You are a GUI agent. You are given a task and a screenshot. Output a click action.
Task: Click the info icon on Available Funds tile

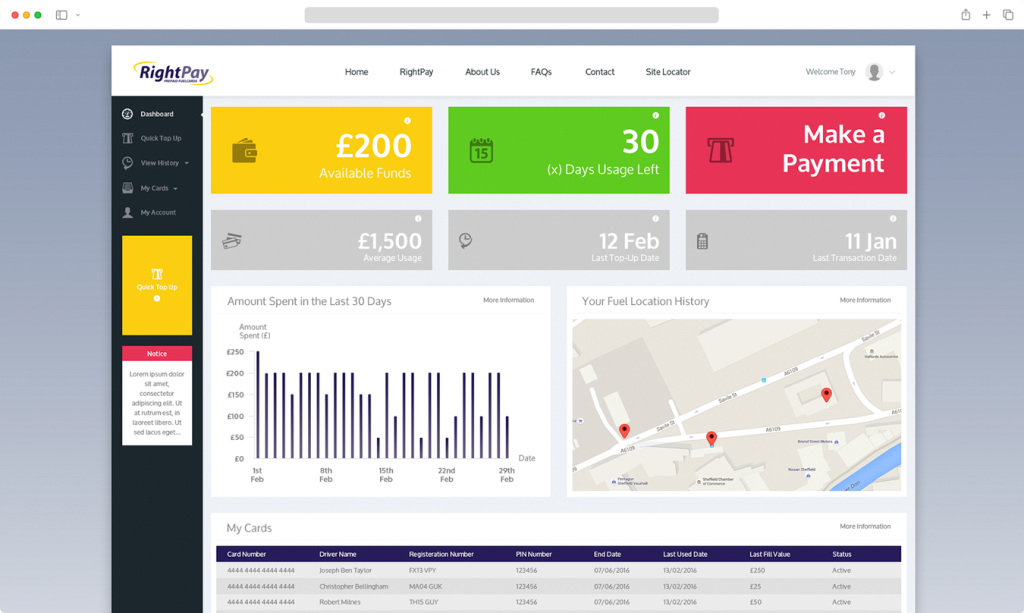pyautogui.click(x=407, y=121)
